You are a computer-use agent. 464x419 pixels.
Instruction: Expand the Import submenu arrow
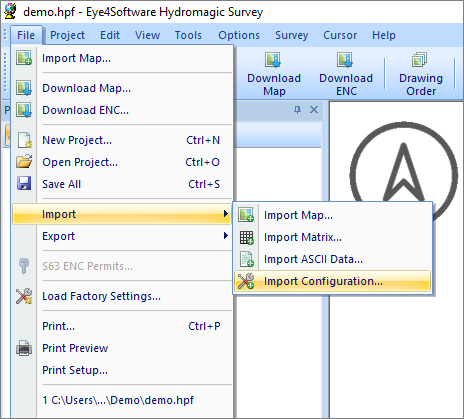(x=226, y=214)
